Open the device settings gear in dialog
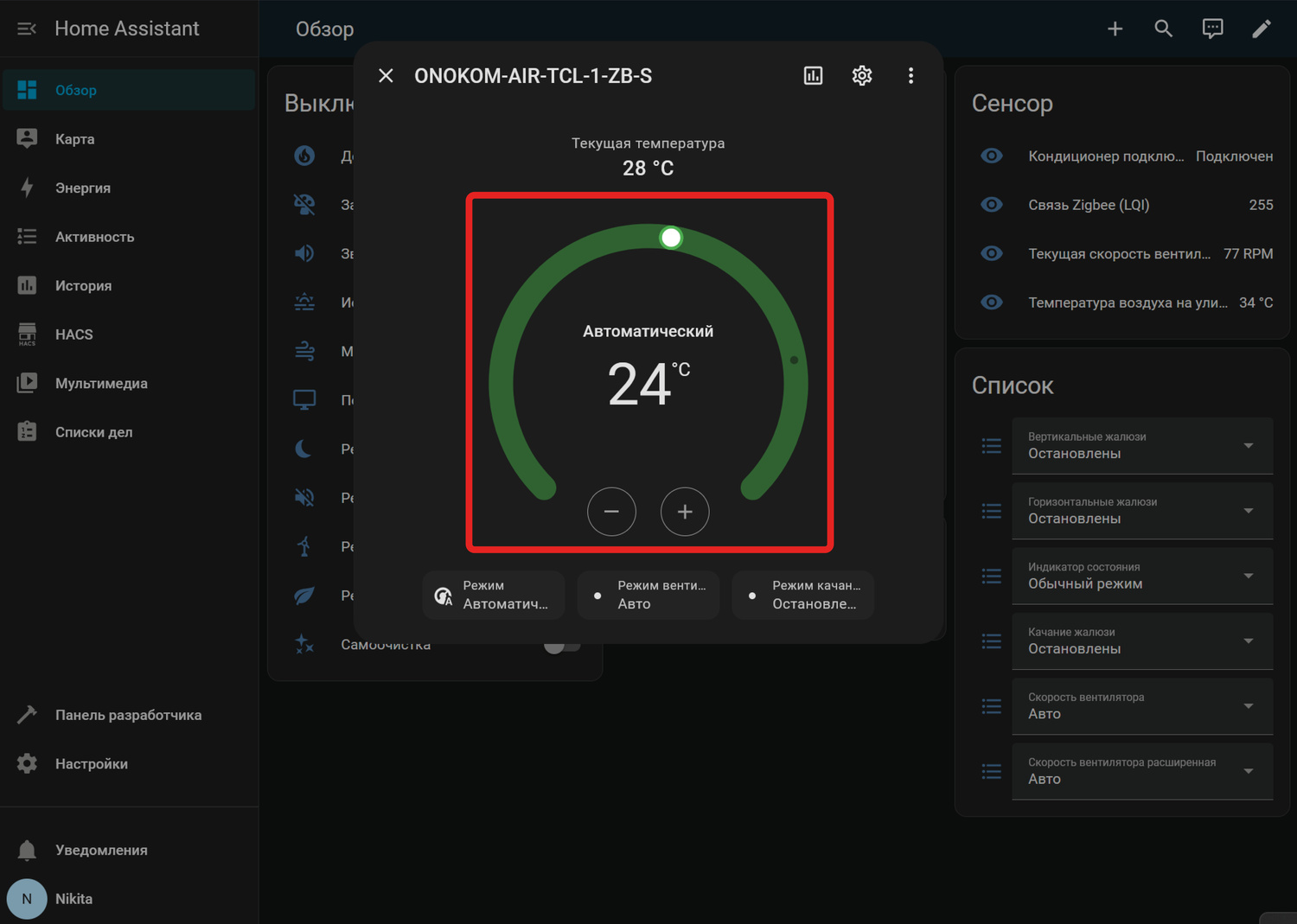Viewport: 1297px width, 924px height. click(862, 76)
